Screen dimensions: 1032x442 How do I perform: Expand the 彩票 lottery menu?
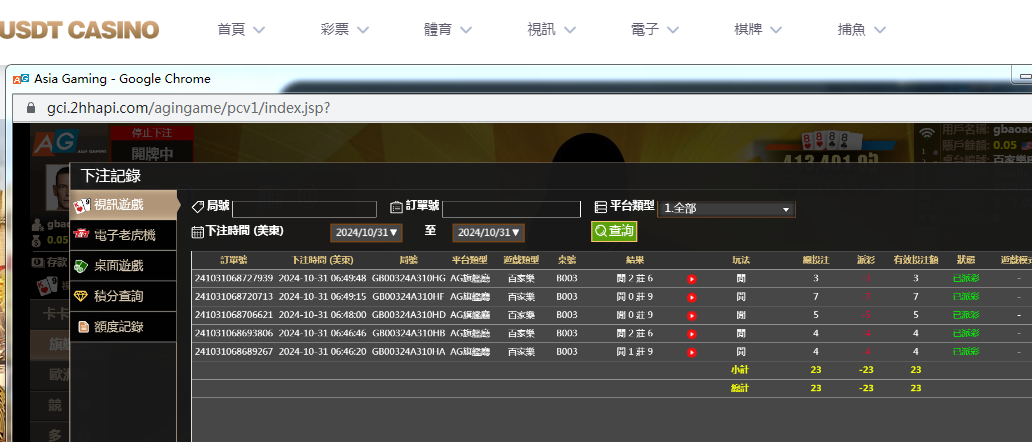click(346, 29)
